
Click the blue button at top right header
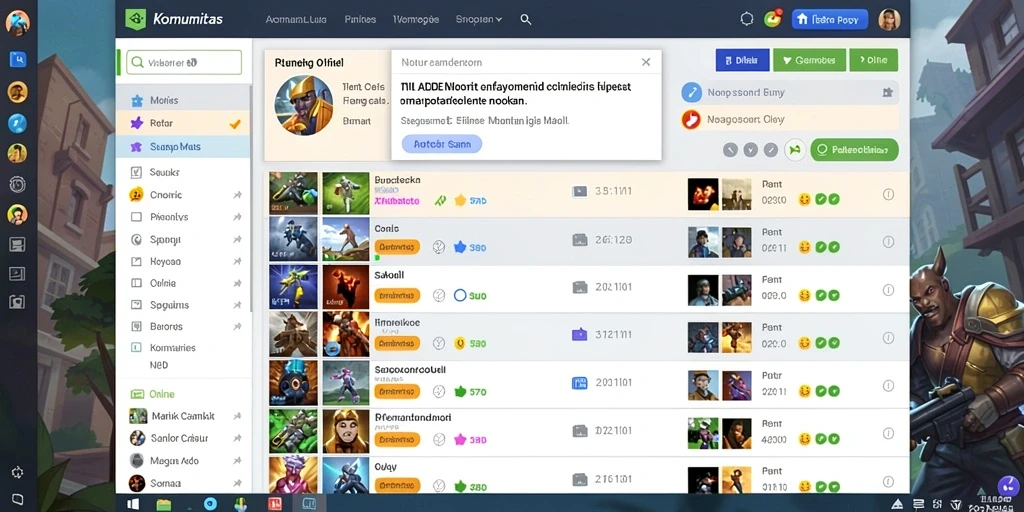[x=829, y=20]
